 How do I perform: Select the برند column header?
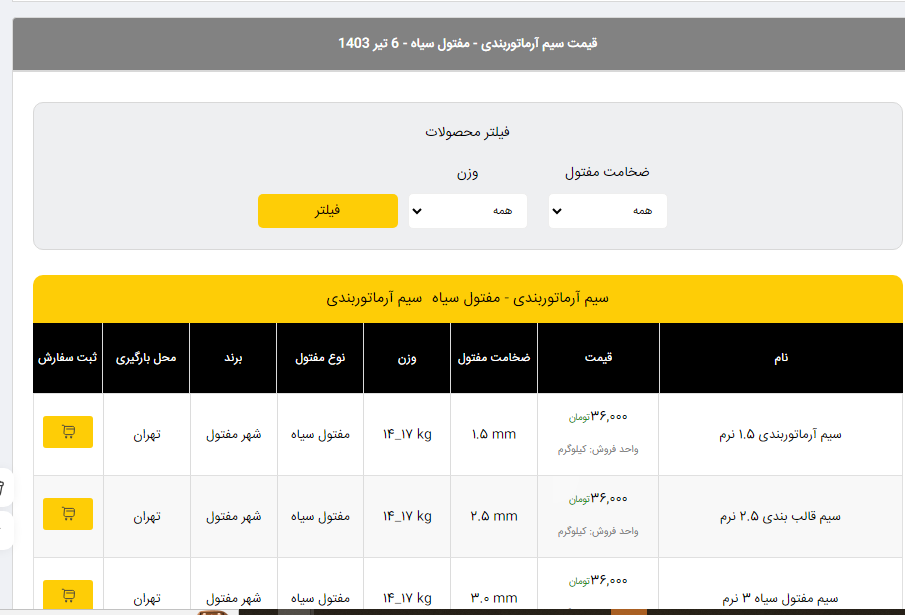tap(233, 357)
